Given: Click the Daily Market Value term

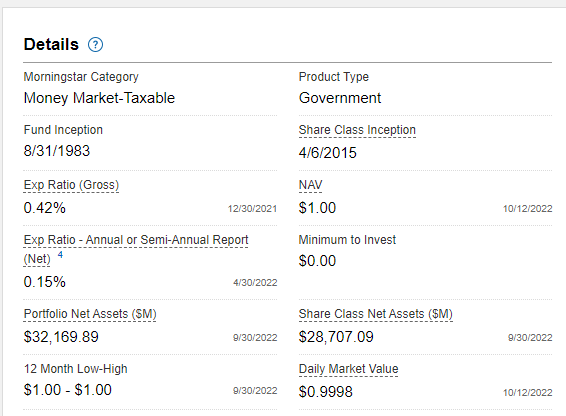Looking at the screenshot, I should tap(348, 369).
